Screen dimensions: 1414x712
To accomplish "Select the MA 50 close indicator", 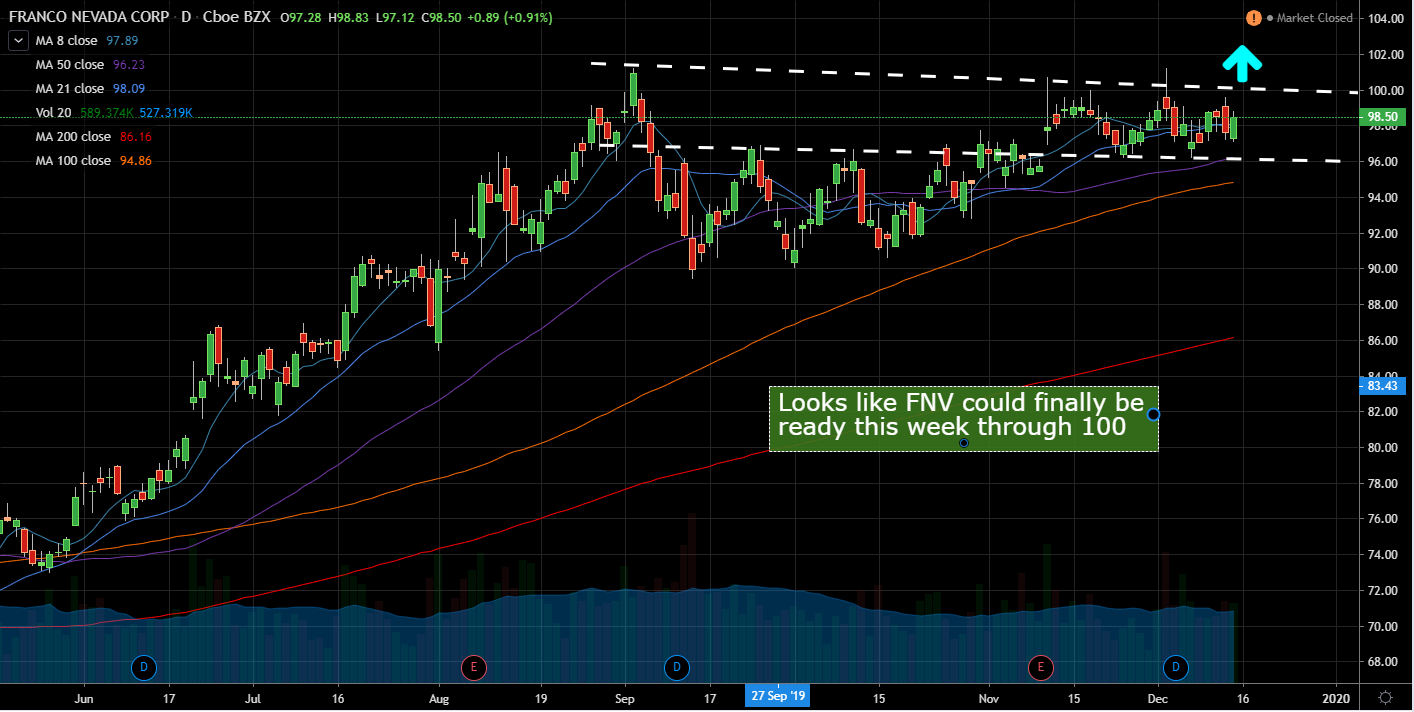I will pos(69,65).
